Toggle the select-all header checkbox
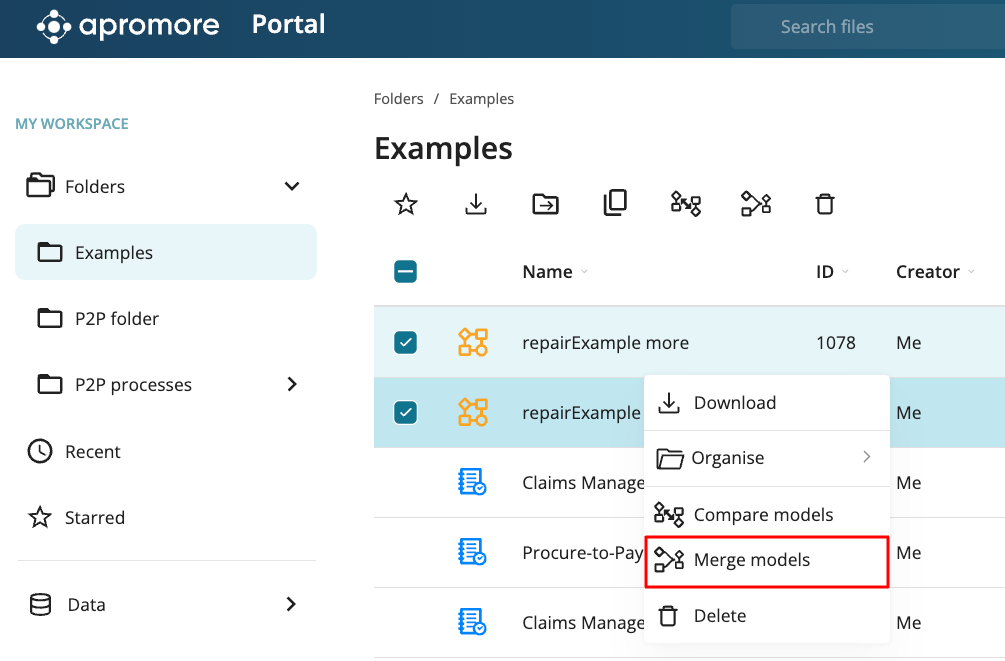 tap(406, 272)
